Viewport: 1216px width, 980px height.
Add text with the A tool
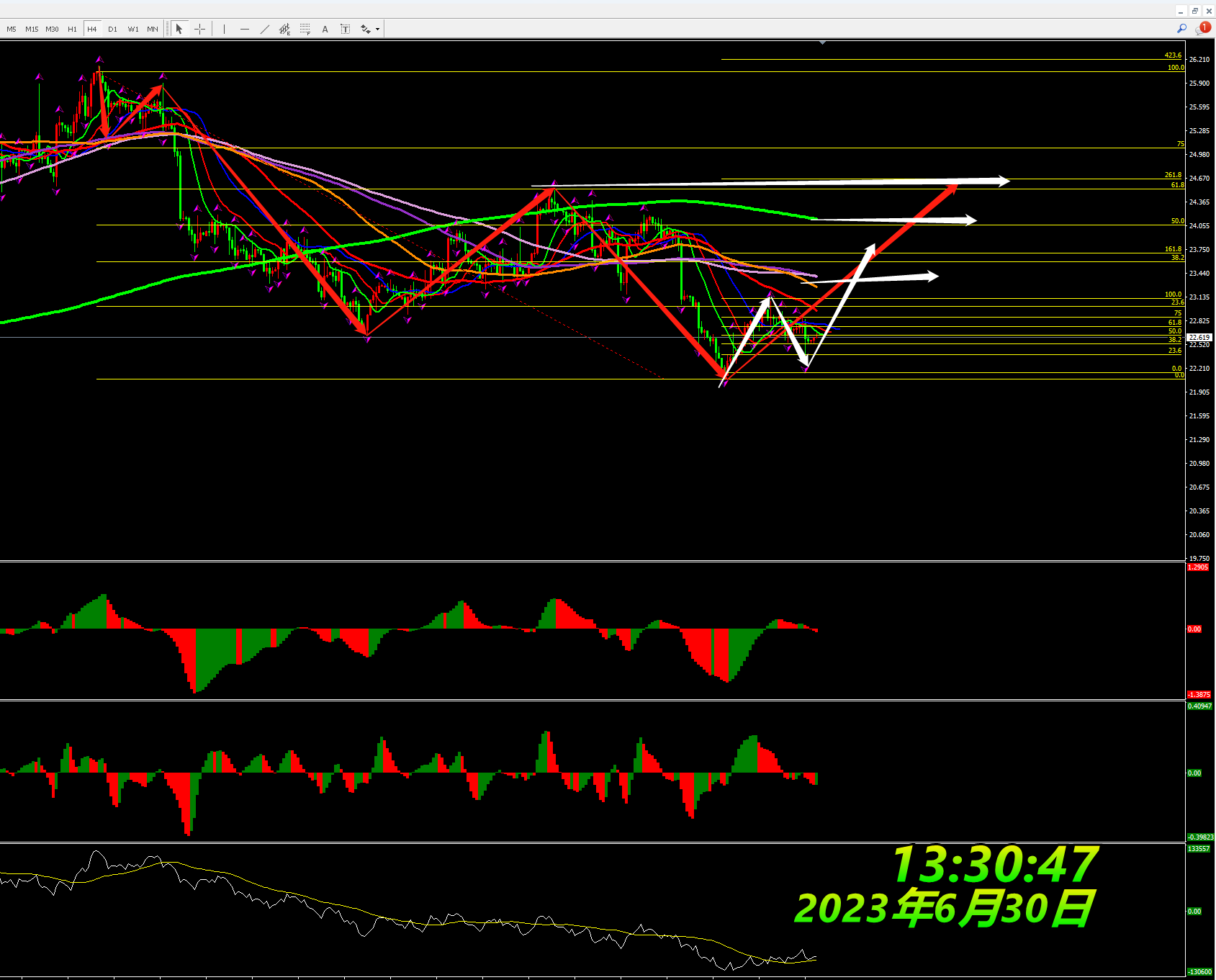pos(325,29)
